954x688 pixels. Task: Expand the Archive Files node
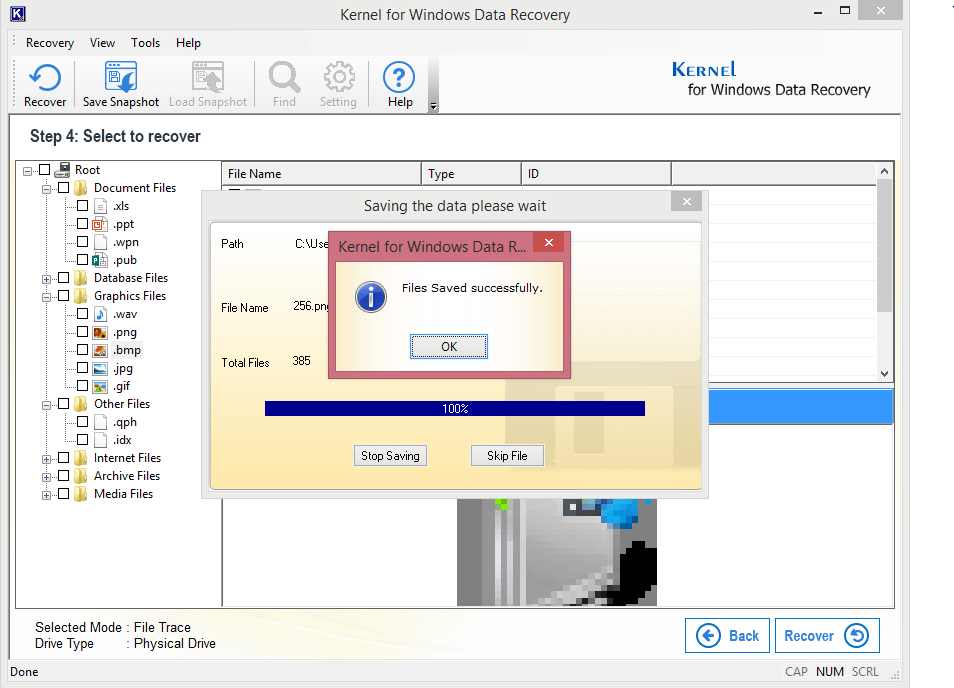46,478
